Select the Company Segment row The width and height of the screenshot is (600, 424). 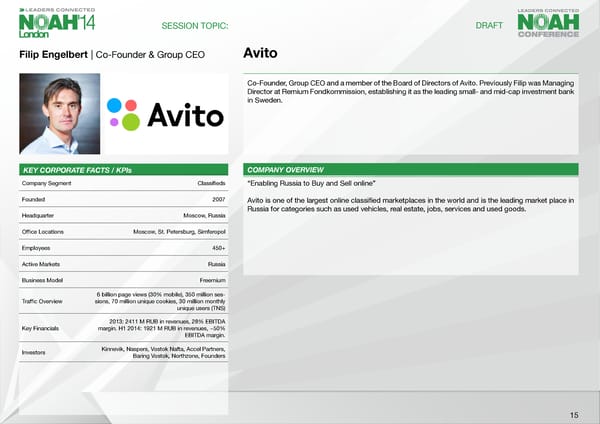tap(124, 183)
